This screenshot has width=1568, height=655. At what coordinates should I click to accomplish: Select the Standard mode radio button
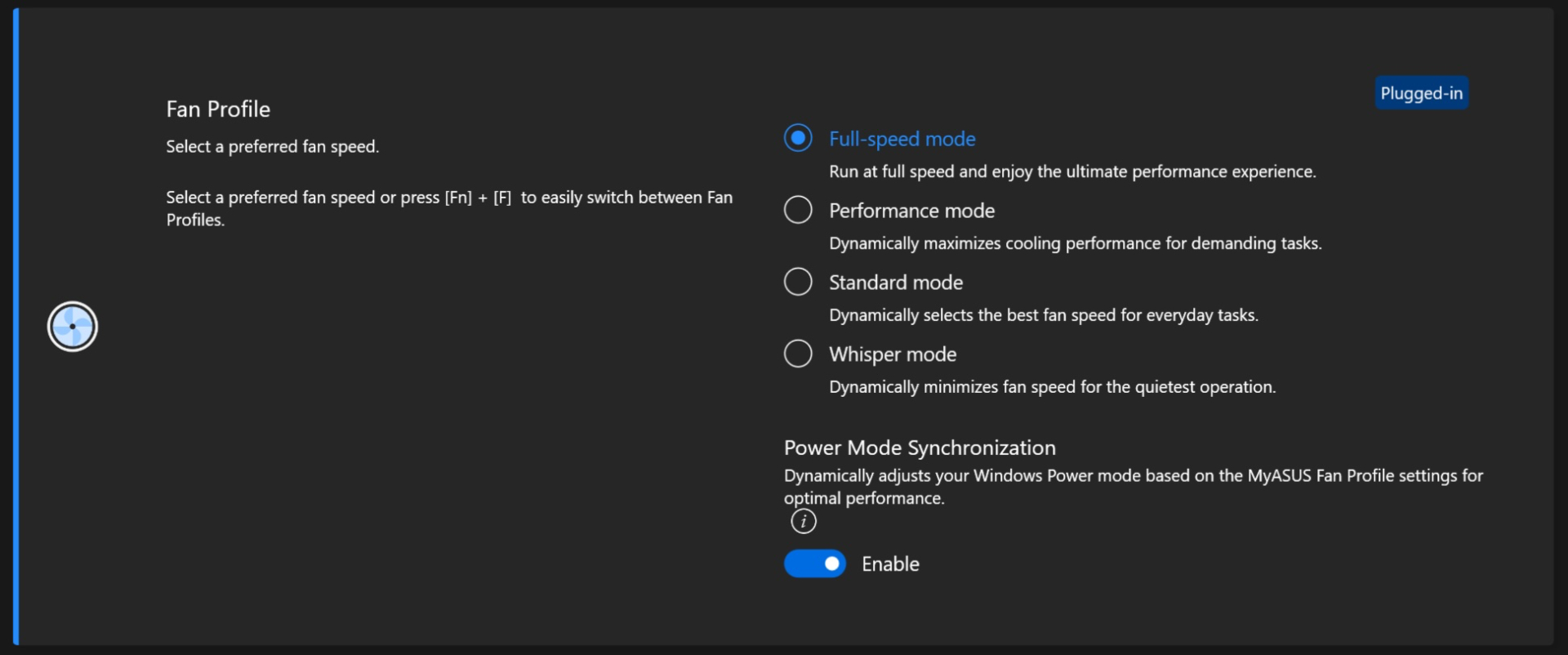click(798, 282)
